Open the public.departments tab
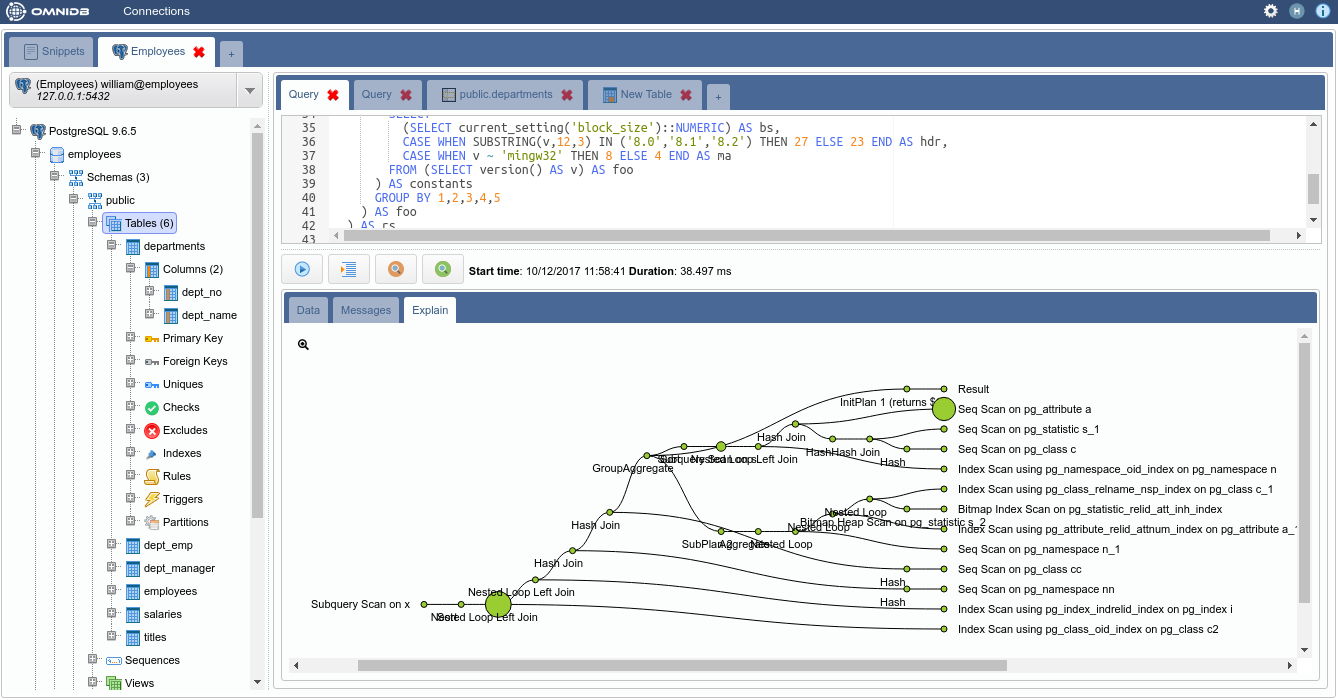Screen dimensions: 1338x700 pos(505,95)
